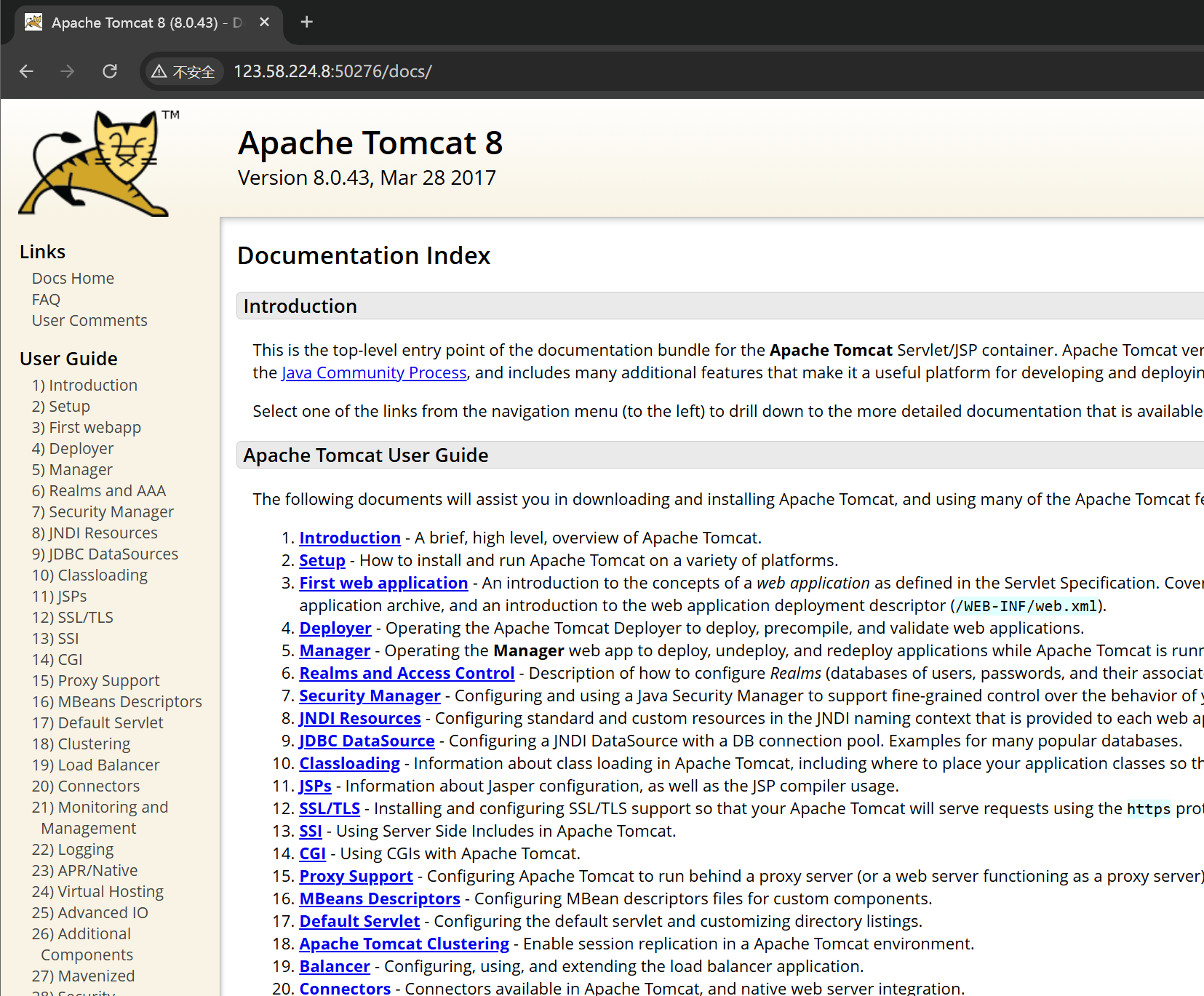1204x996 pixels.
Task: Open the First web application link
Action: pos(383,583)
